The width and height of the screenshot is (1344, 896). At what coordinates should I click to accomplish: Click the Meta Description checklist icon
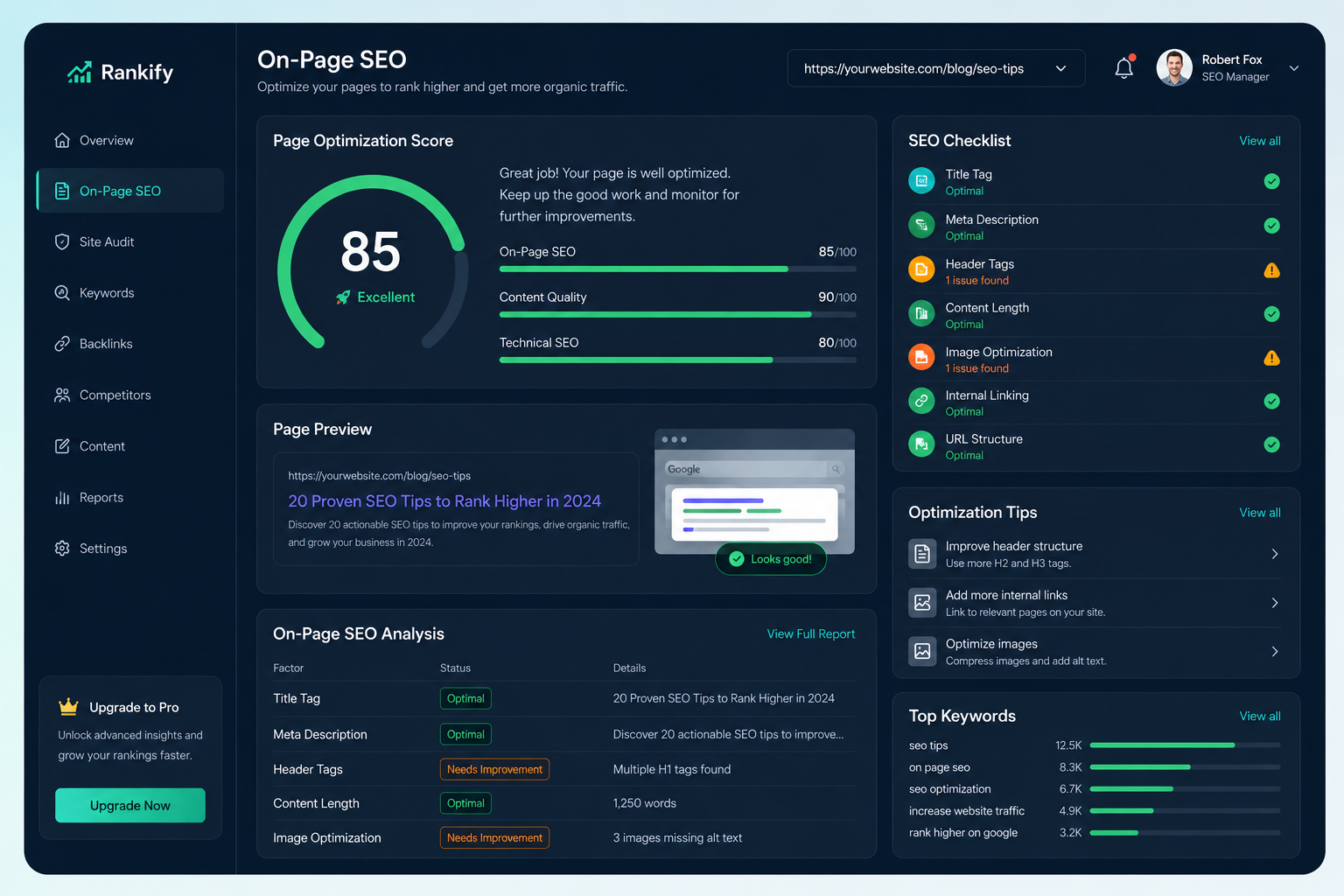coord(921,226)
